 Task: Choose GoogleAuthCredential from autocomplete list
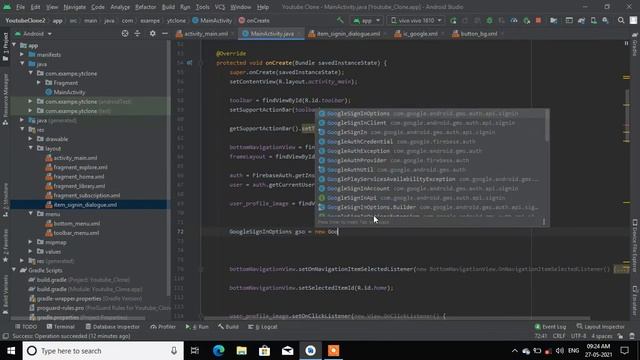431,142
